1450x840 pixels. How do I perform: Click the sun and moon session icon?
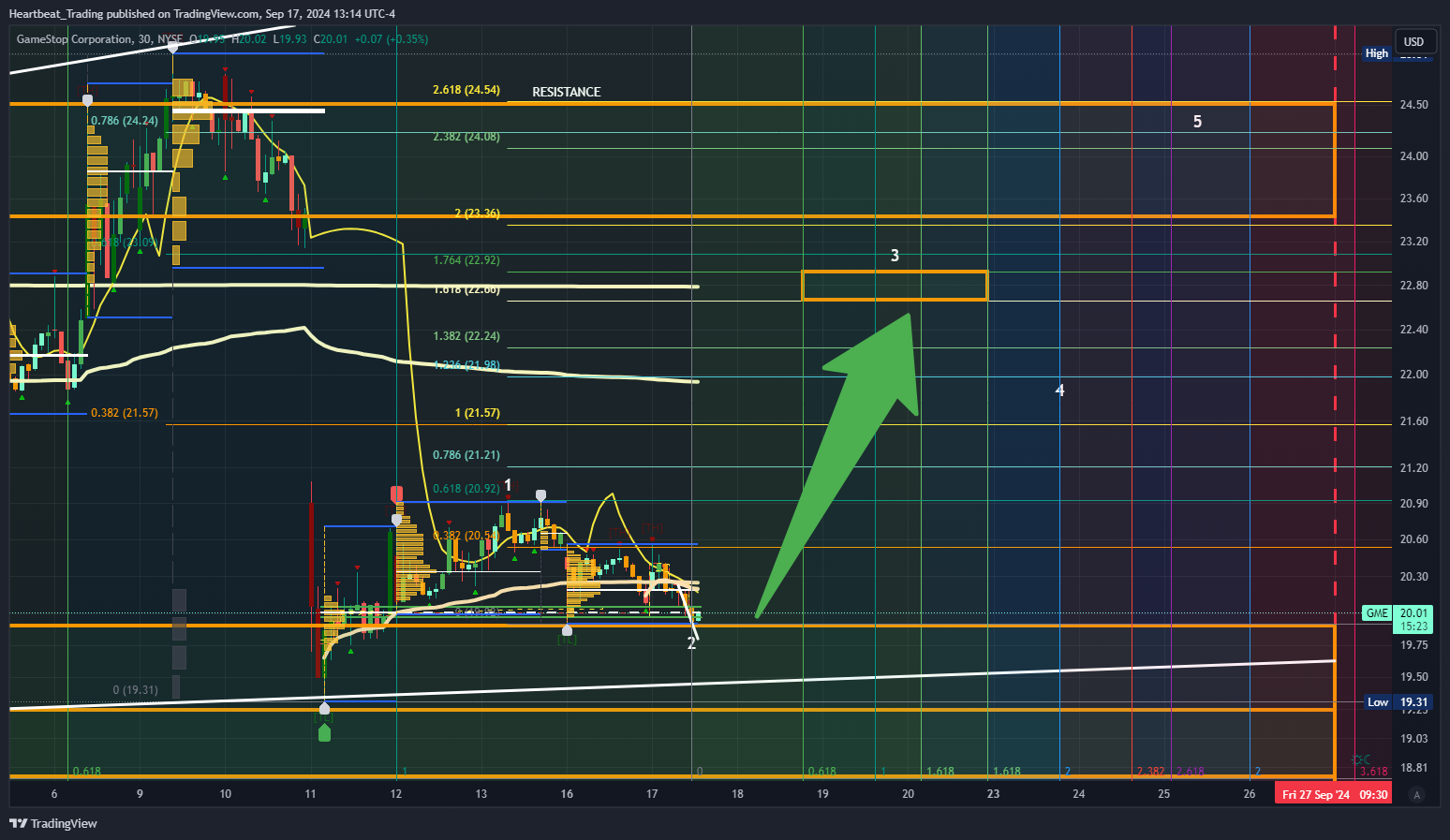click(x=1361, y=759)
